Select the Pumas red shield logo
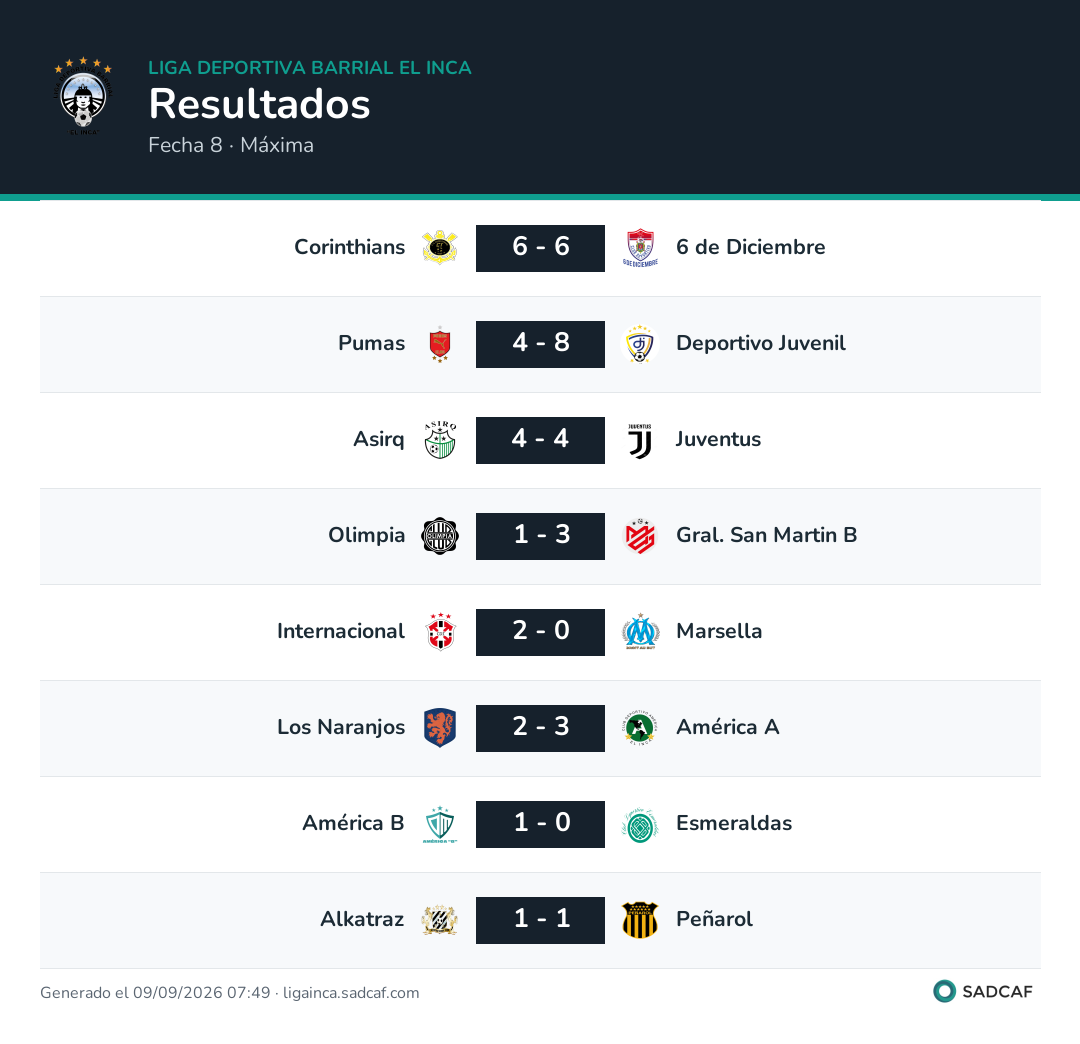 (440, 344)
